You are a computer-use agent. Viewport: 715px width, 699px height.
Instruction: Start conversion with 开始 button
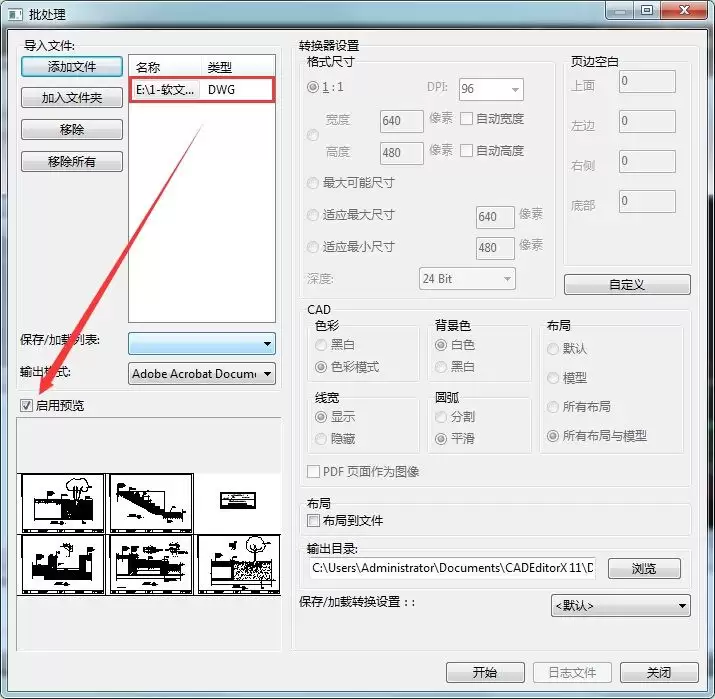[485, 672]
